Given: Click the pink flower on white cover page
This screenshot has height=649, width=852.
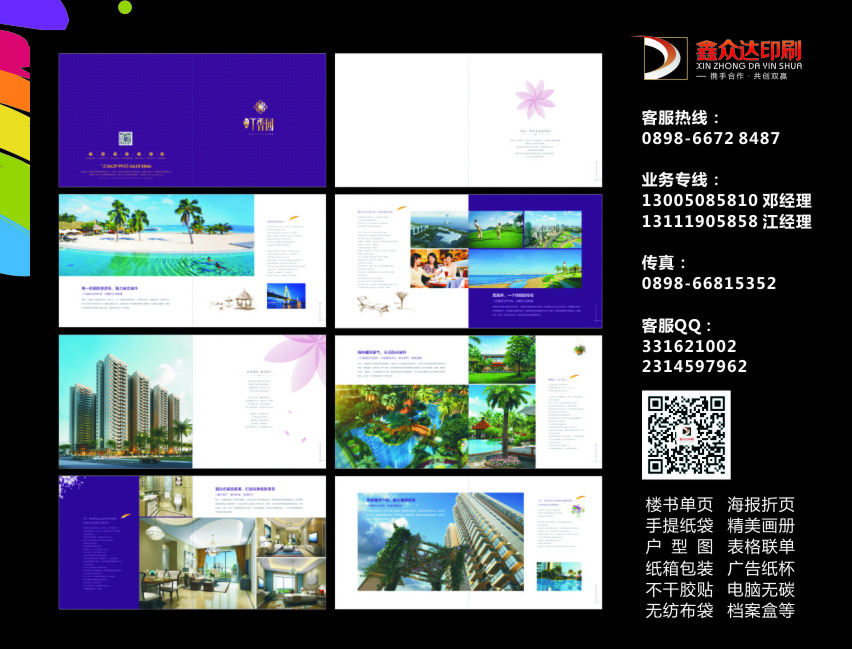Looking at the screenshot, I should [x=534, y=99].
